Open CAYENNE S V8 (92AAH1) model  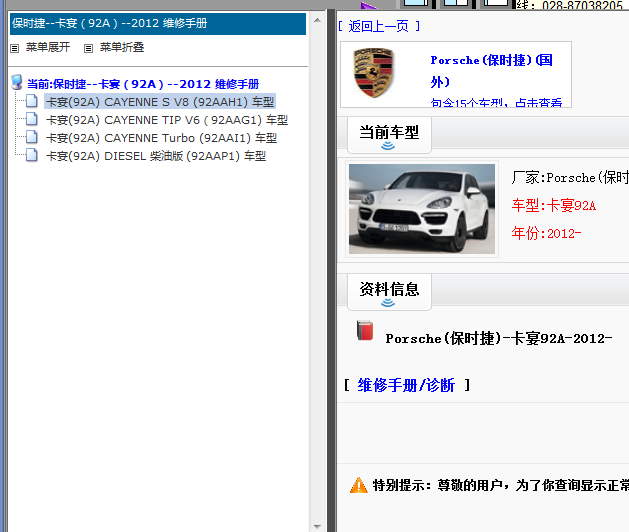(160, 102)
